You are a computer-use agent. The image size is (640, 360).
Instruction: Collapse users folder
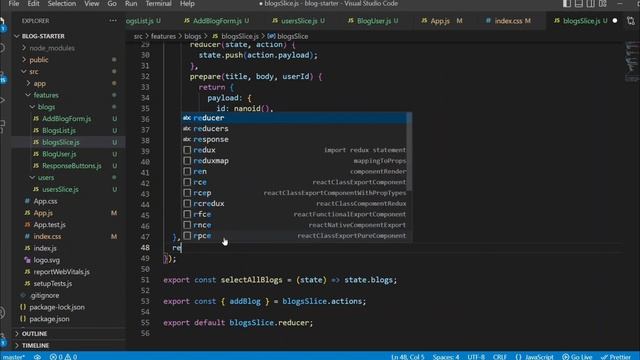pos(46,178)
